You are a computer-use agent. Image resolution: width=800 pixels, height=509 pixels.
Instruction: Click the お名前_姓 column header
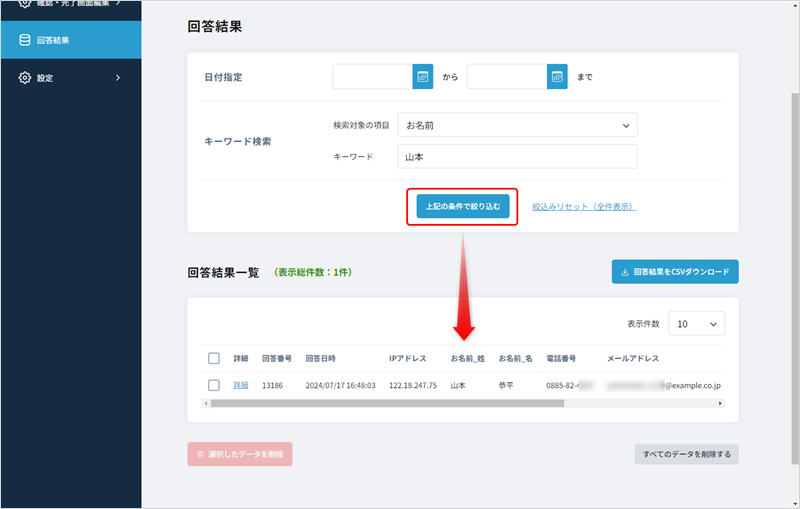click(x=467, y=359)
